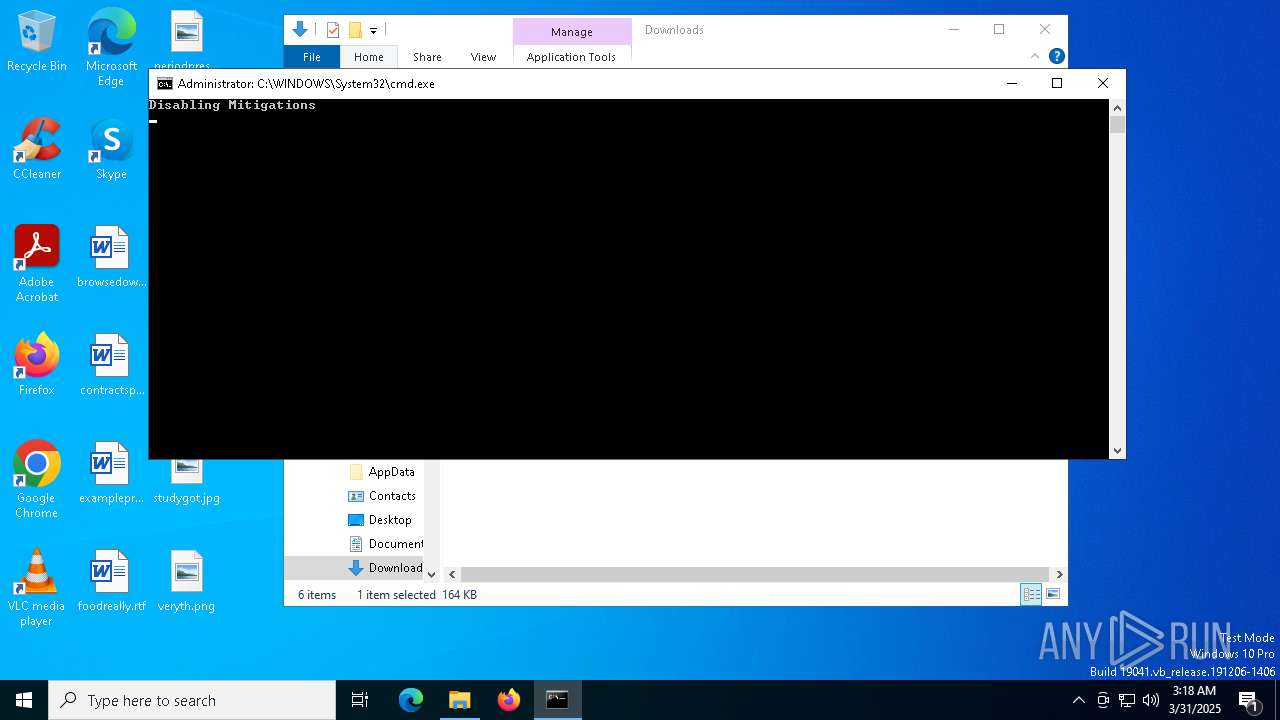Open CCleaner desktop shortcut

tap(37, 150)
